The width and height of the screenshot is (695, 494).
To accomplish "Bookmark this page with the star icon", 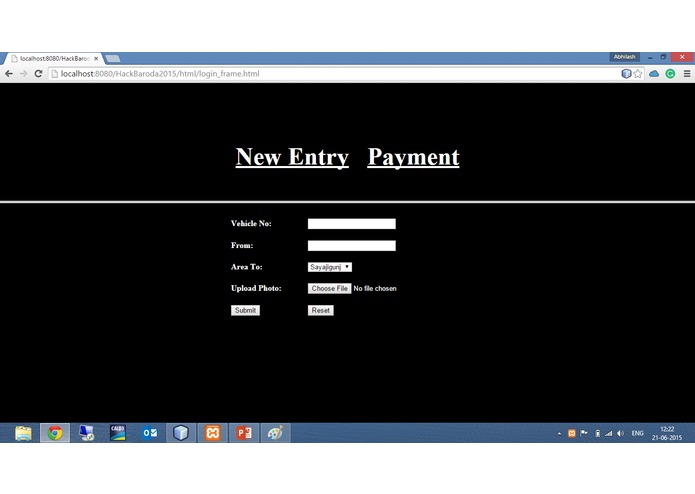I will (x=637, y=74).
